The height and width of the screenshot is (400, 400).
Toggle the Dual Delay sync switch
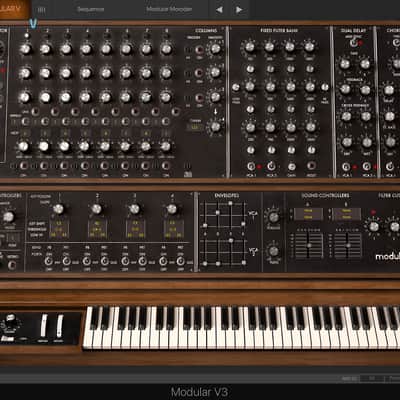[354, 43]
